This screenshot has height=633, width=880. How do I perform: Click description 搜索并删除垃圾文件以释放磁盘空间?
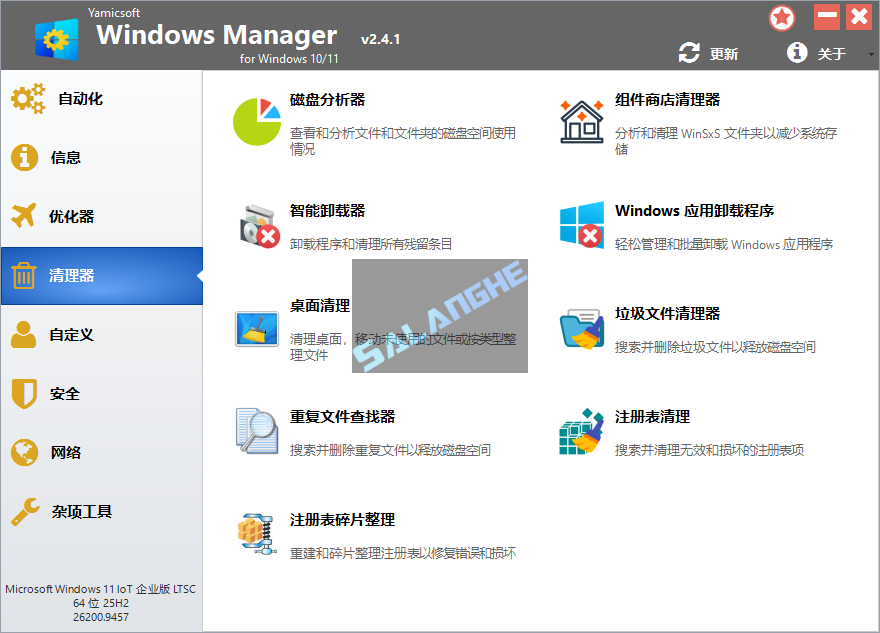716,347
